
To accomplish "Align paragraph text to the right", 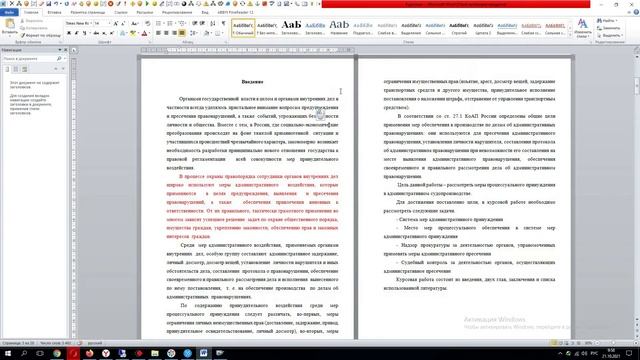I will point(174,33).
